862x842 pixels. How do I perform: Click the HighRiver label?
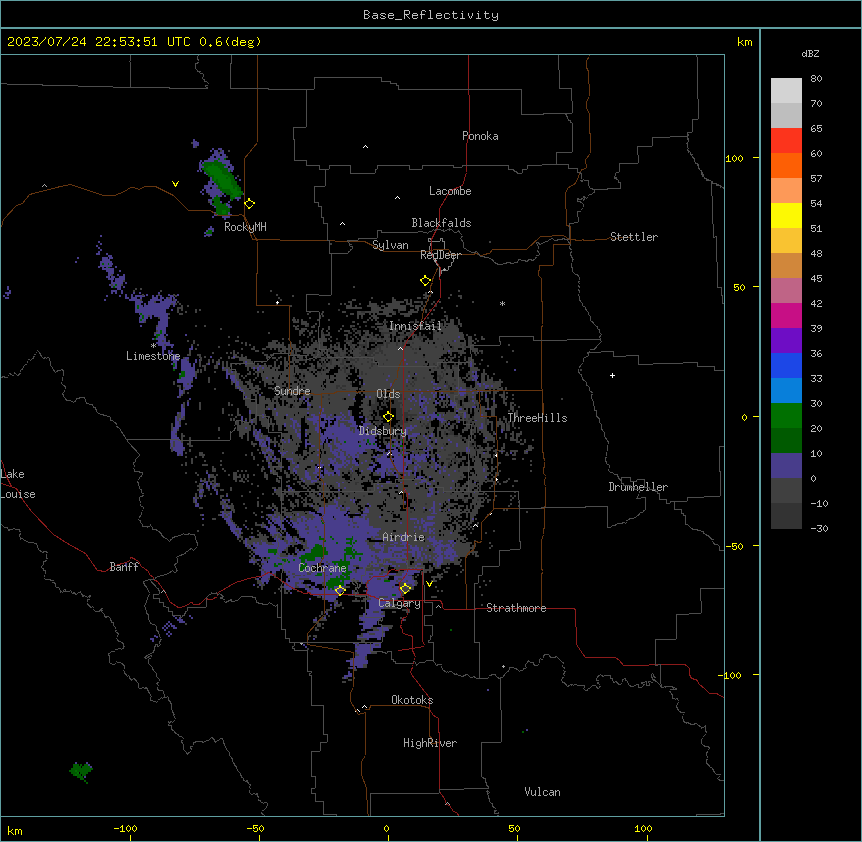click(x=430, y=743)
